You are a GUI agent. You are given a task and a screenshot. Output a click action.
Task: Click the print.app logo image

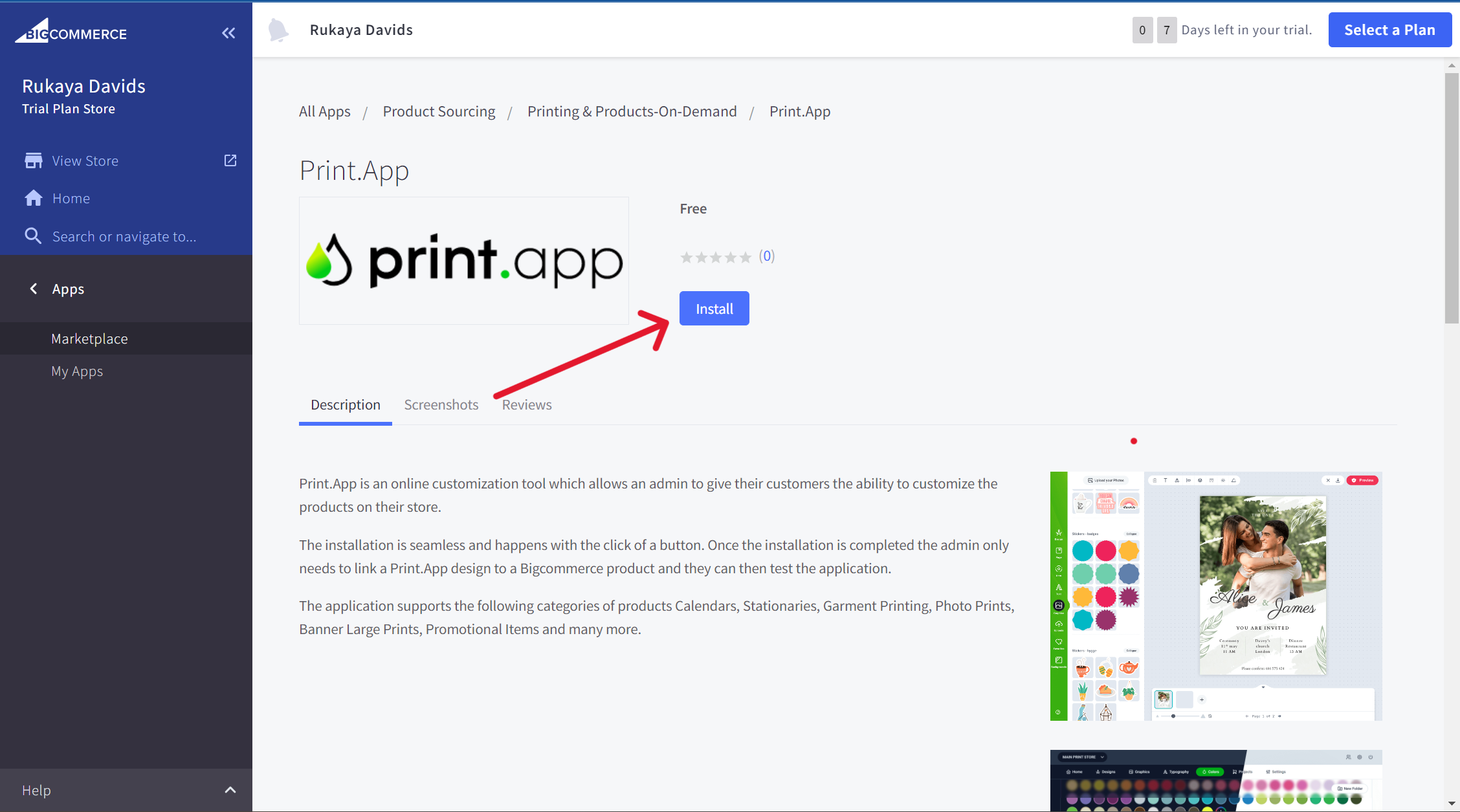click(463, 260)
